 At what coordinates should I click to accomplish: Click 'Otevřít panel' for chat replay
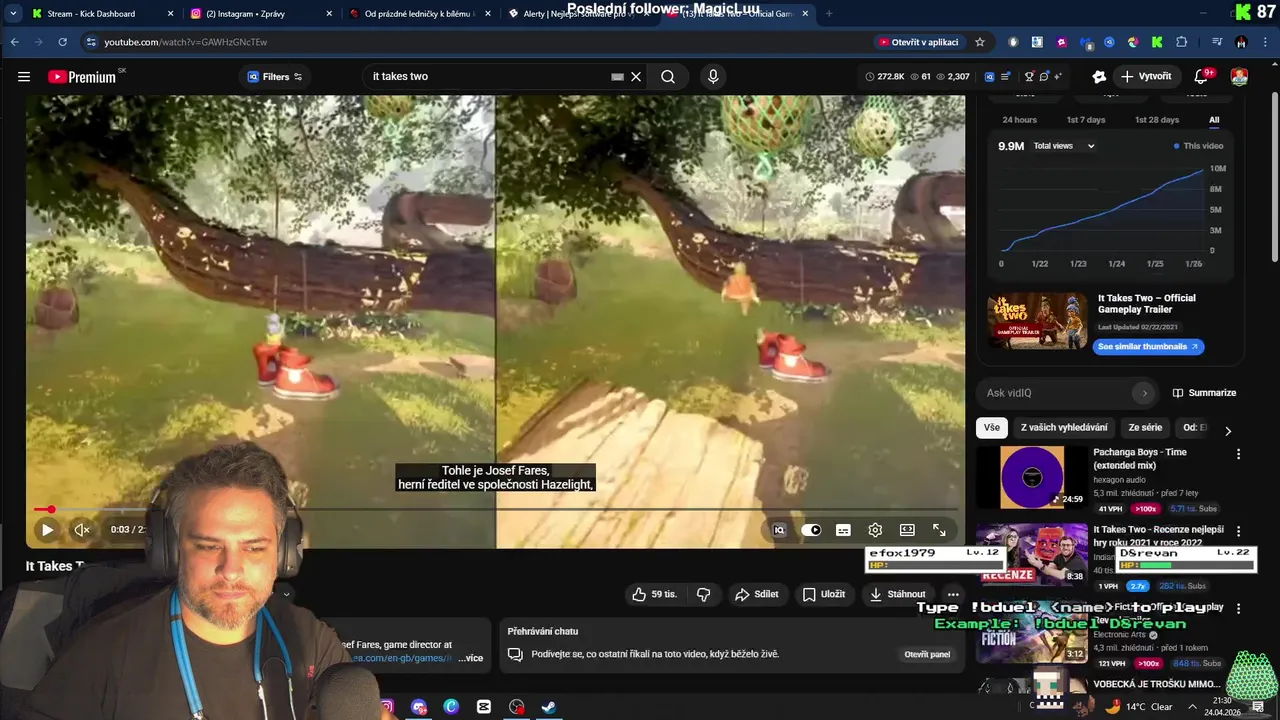[x=927, y=654]
